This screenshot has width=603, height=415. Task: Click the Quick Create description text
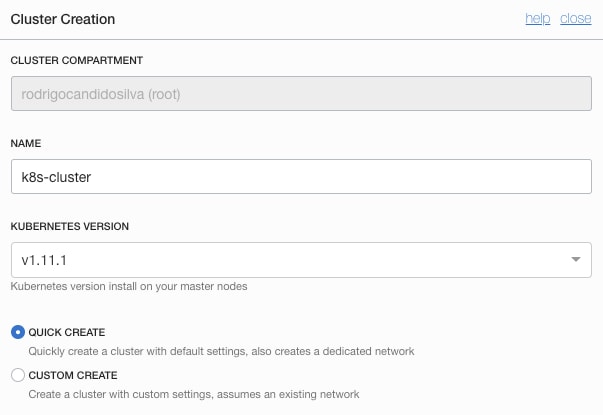pos(221,351)
